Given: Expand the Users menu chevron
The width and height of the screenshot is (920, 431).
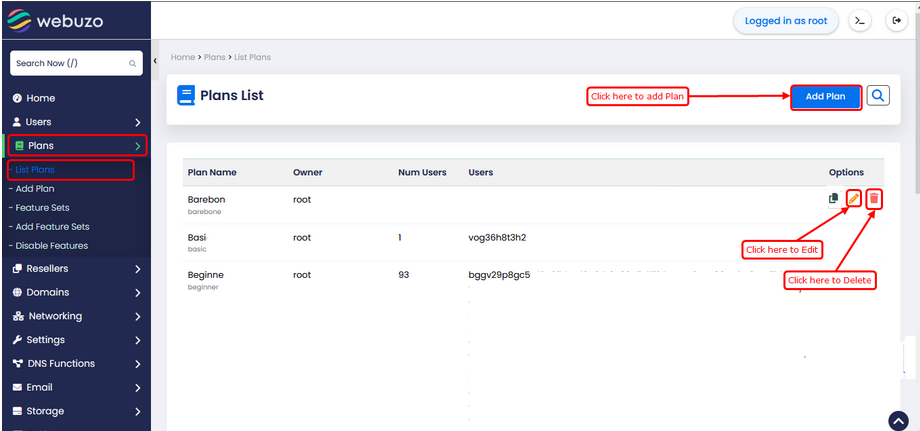Looking at the screenshot, I should [x=137, y=122].
